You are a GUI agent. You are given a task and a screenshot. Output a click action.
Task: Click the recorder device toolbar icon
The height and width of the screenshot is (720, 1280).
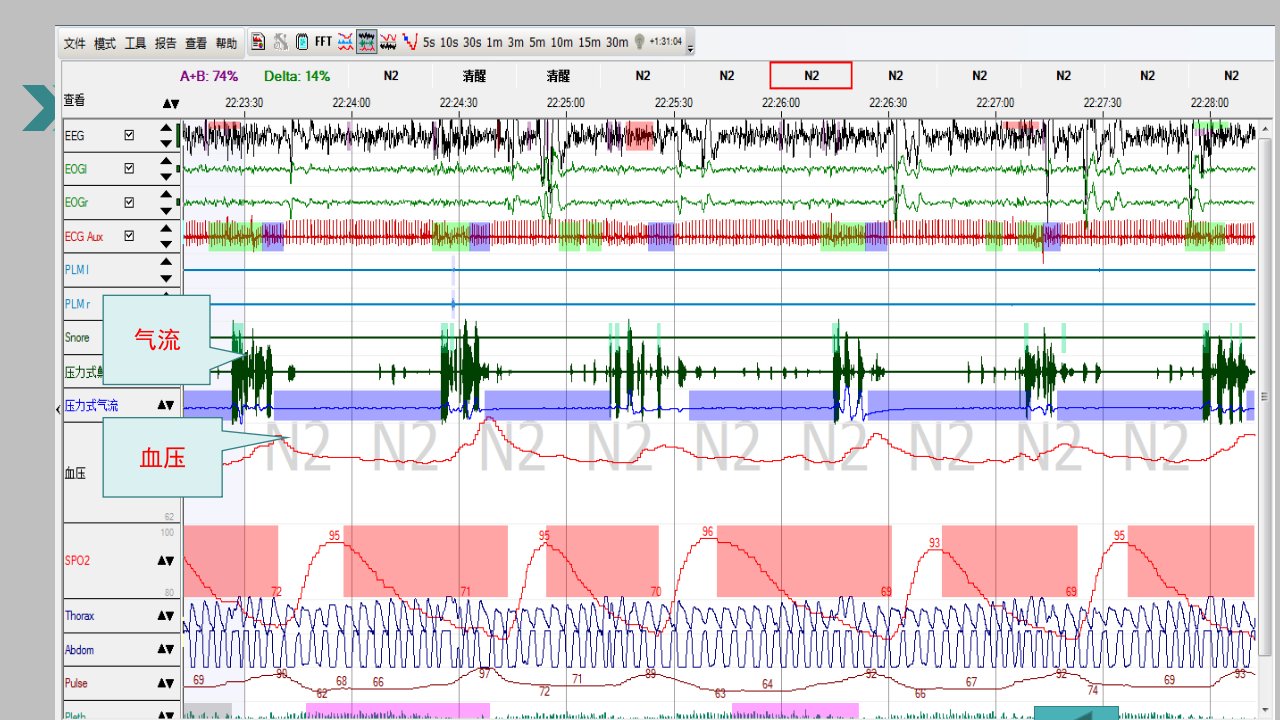click(x=301, y=42)
